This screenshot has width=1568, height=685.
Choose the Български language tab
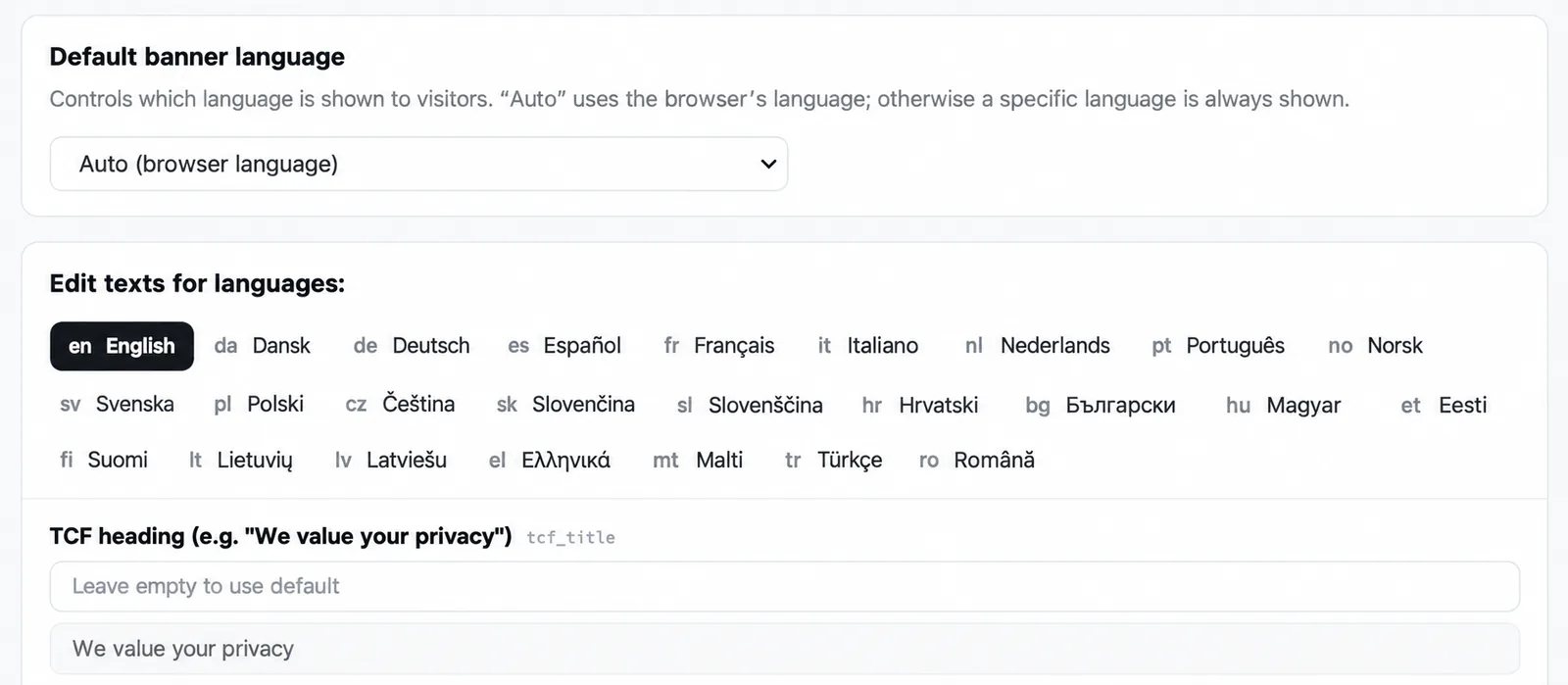(x=1101, y=405)
